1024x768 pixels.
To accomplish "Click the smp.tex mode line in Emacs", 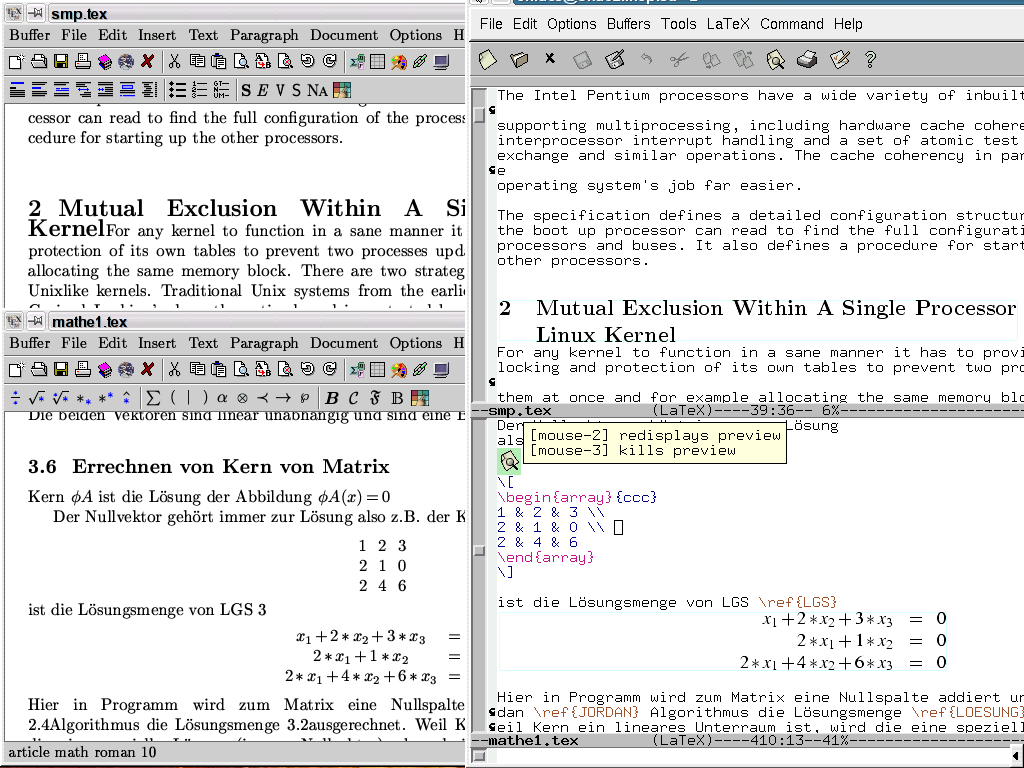I will pos(747,411).
